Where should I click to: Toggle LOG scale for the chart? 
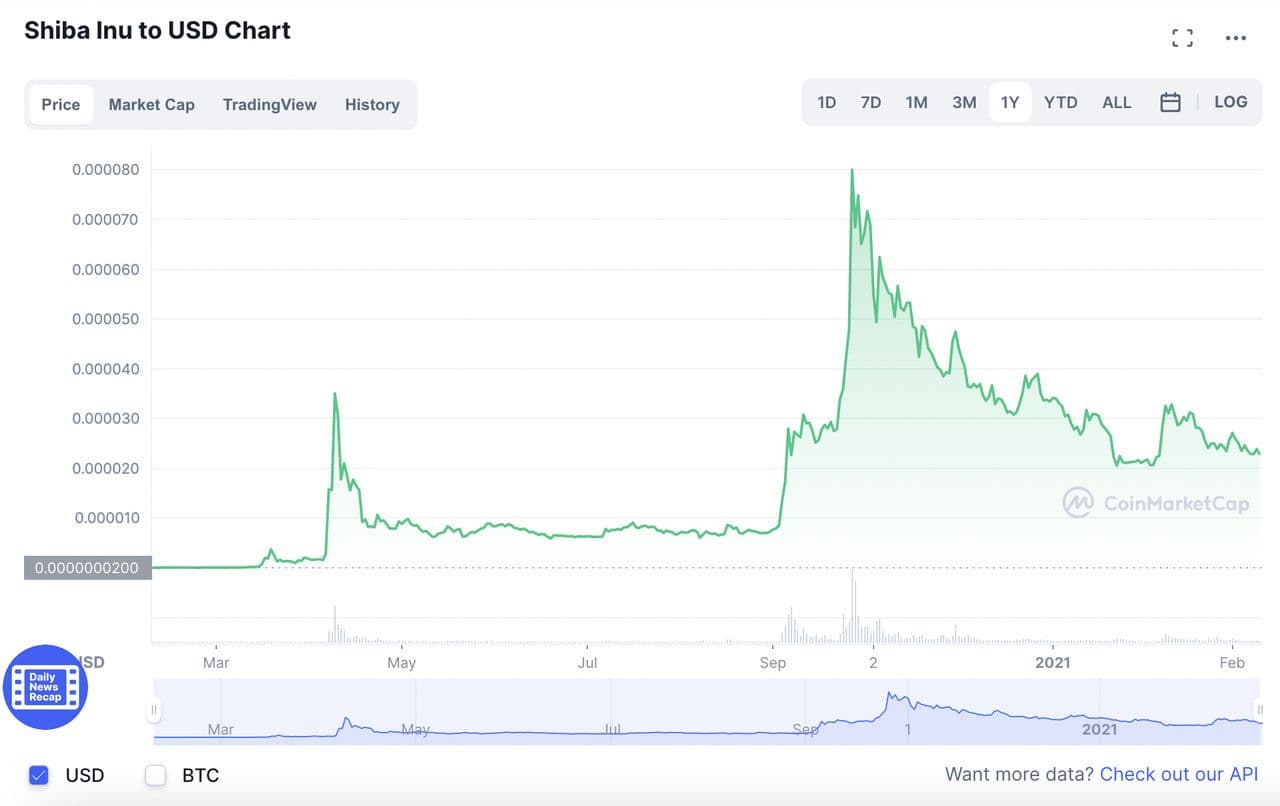[1230, 102]
